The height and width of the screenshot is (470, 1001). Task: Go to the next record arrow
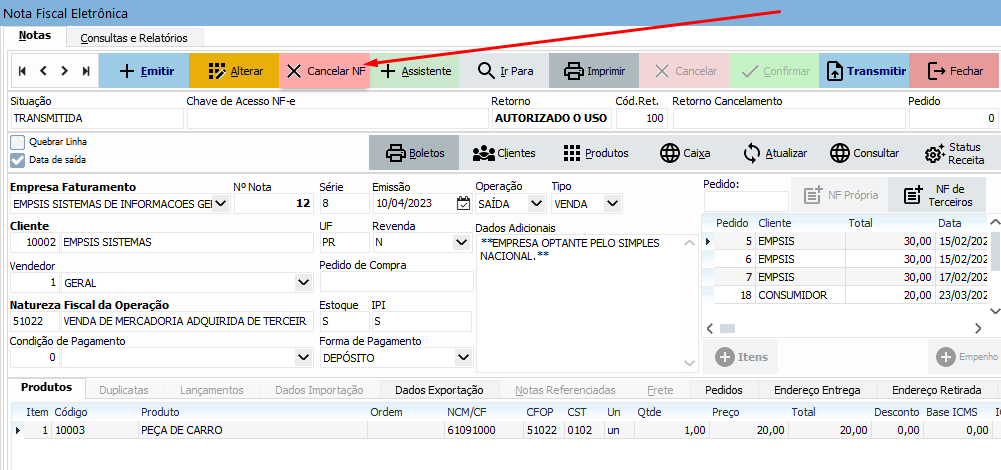(64, 71)
